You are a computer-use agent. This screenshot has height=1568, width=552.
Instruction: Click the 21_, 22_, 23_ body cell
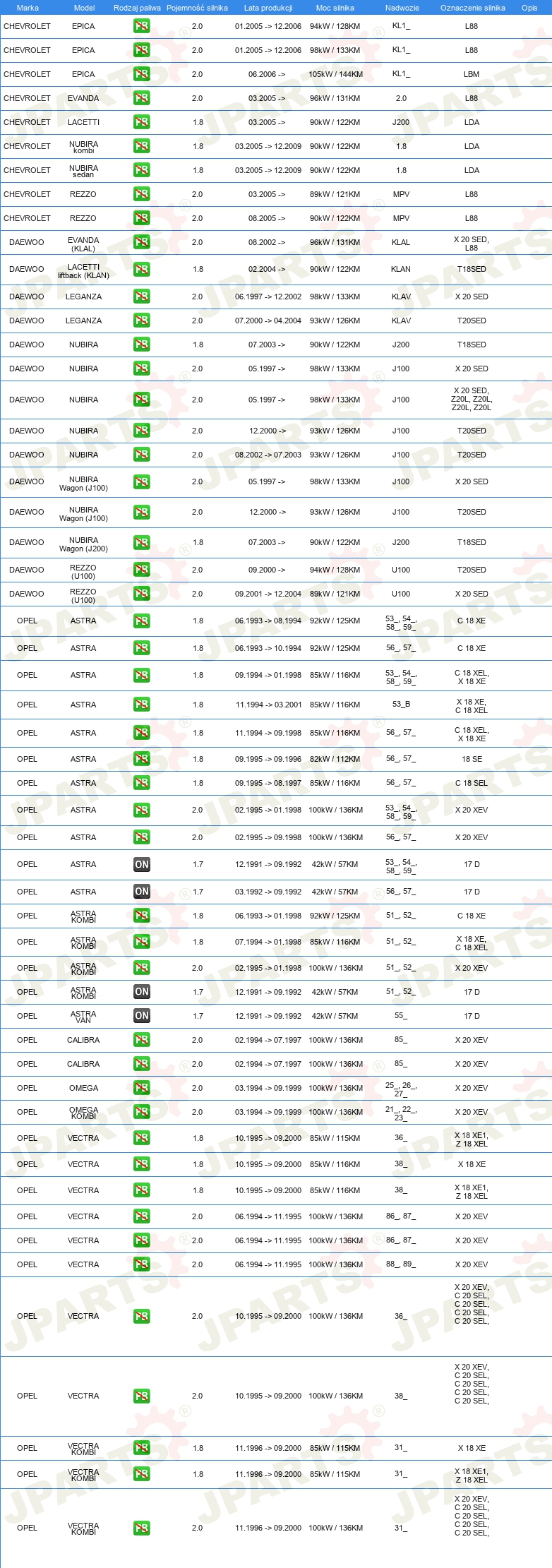(401, 1113)
